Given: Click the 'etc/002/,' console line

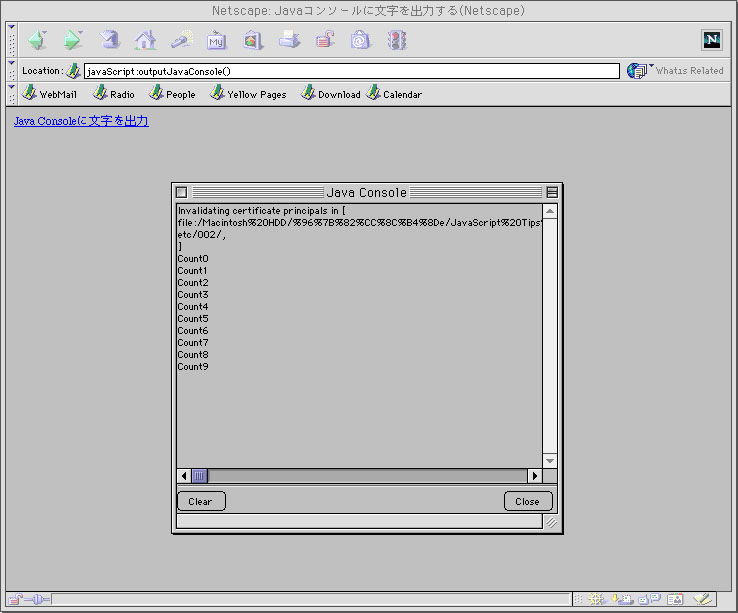Looking at the screenshot, I should pyautogui.click(x=202, y=234).
